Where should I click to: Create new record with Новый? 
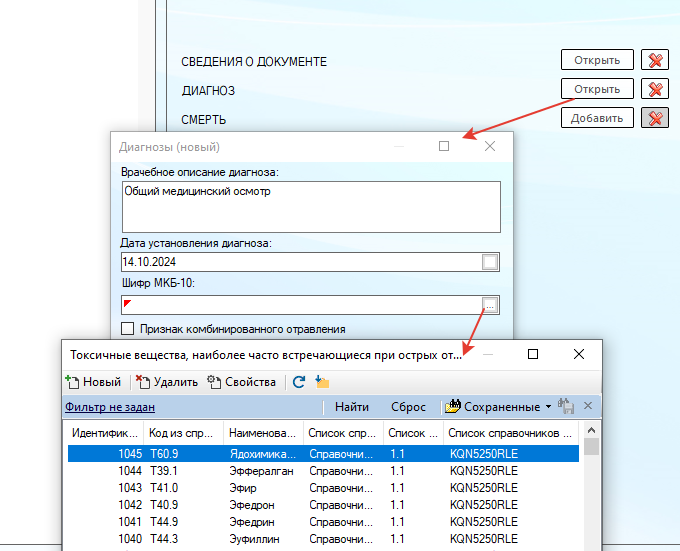coord(93,382)
